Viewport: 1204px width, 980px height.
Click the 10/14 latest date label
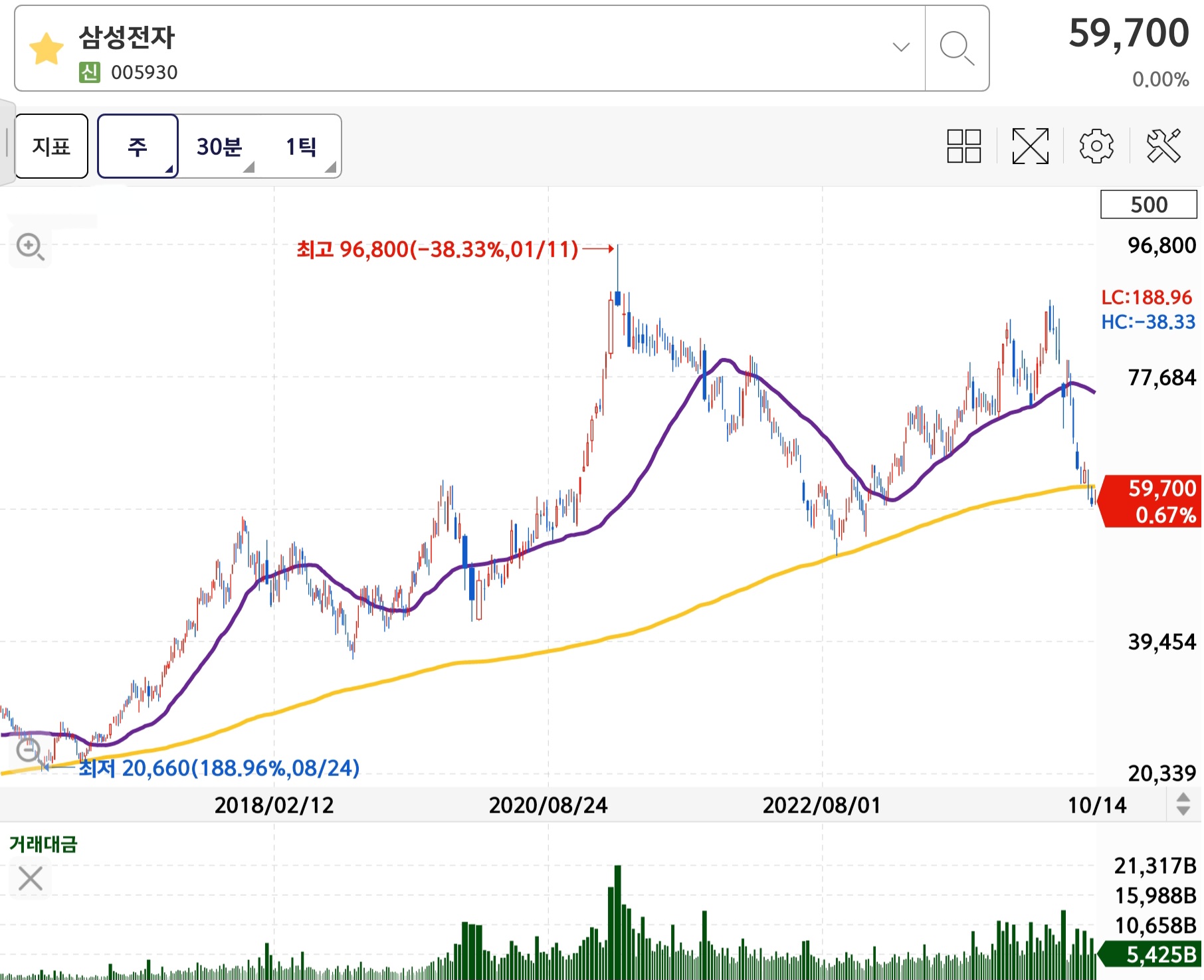[x=1097, y=805]
